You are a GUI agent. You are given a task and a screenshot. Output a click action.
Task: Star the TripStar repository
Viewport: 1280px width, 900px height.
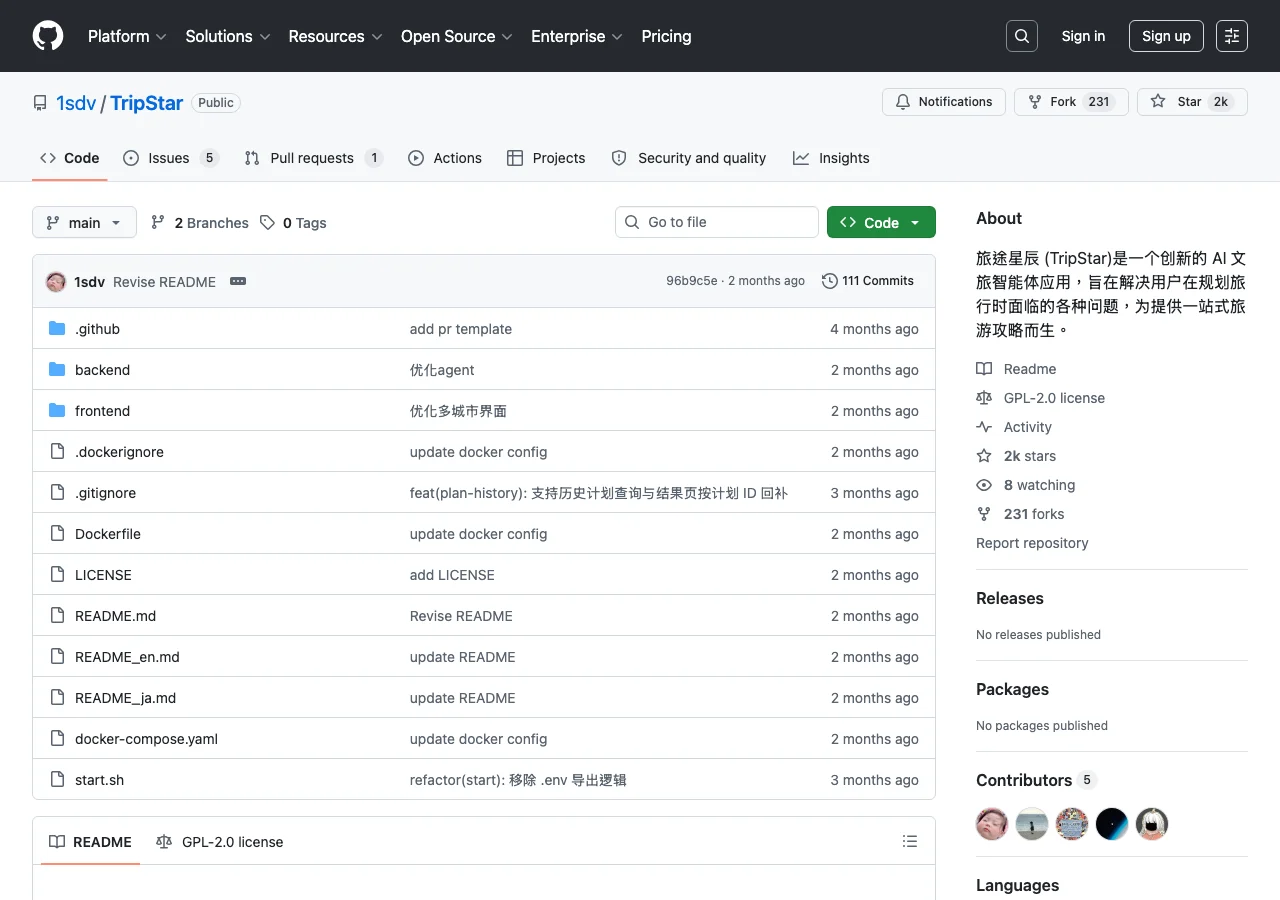[1192, 102]
